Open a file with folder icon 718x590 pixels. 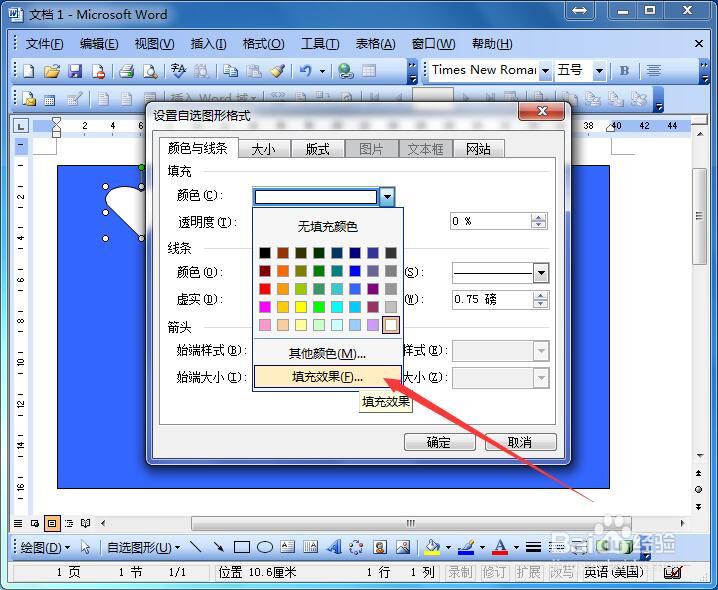[x=52, y=71]
